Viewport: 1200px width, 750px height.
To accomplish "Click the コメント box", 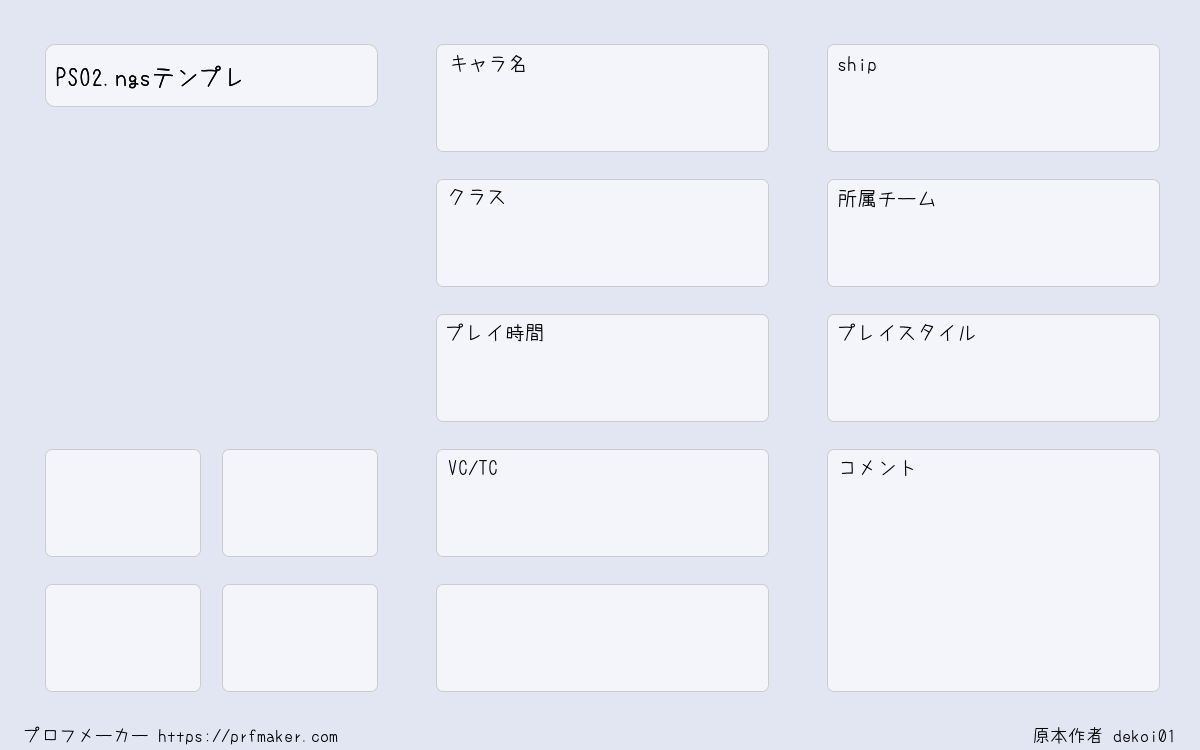I will click(x=993, y=570).
